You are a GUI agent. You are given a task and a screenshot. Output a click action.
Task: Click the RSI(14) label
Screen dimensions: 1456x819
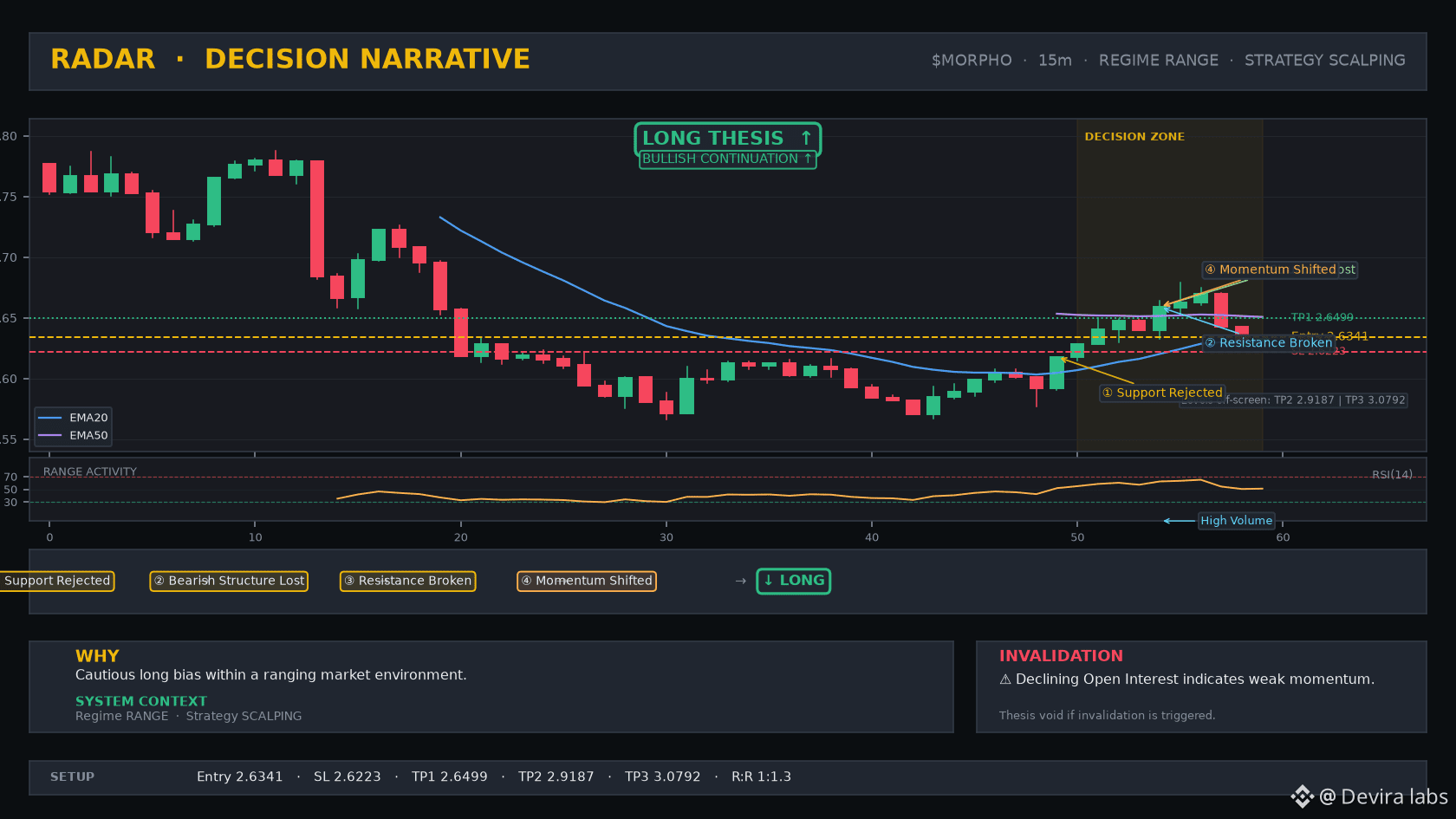[x=1392, y=475]
